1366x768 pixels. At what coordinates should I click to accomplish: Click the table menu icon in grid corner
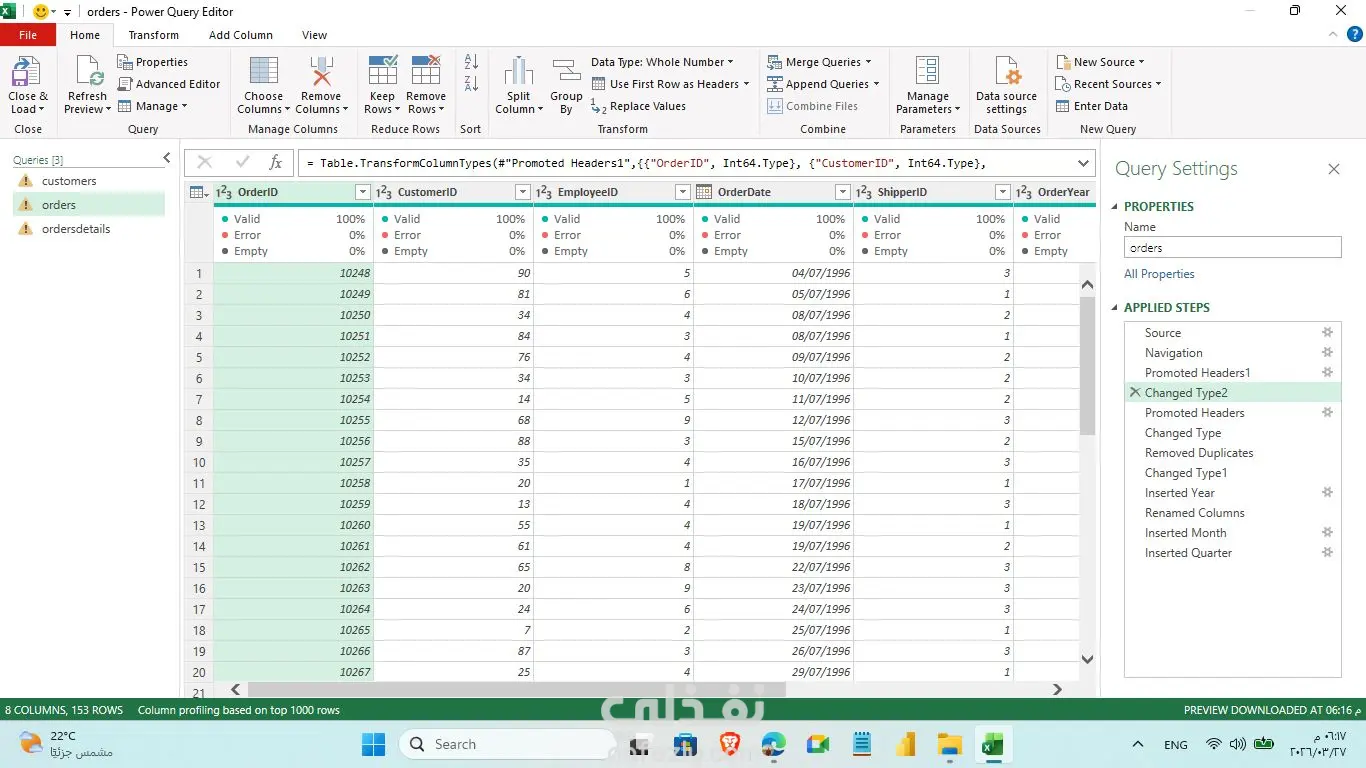point(199,192)
